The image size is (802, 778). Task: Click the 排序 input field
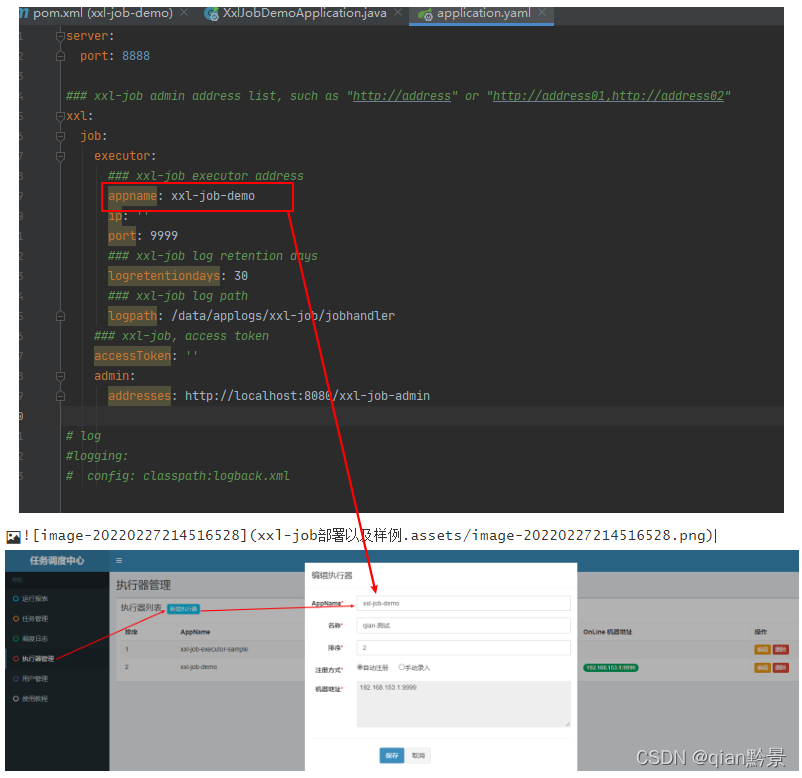point(463,648)
